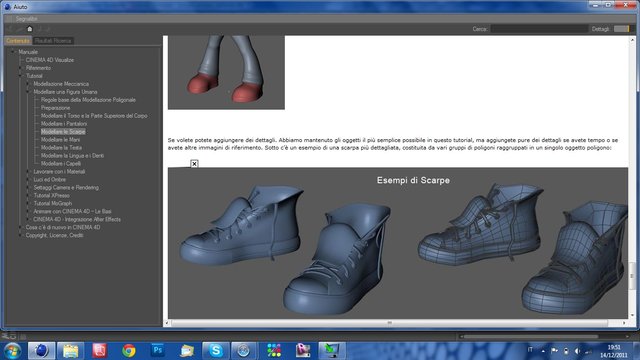Screen dimensions: 640x360
Task: Expand the Riferimento tree node
Action: point(20,68)
